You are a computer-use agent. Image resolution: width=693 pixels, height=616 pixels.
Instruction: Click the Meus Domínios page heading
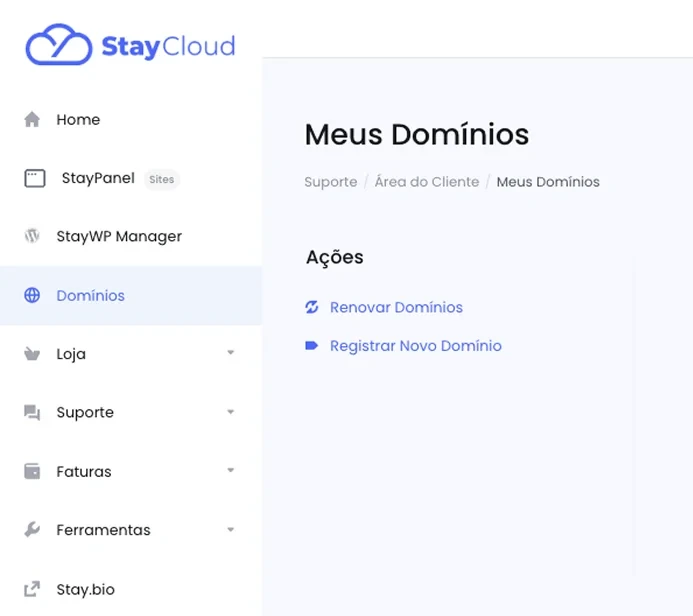[x=417, y=134]
